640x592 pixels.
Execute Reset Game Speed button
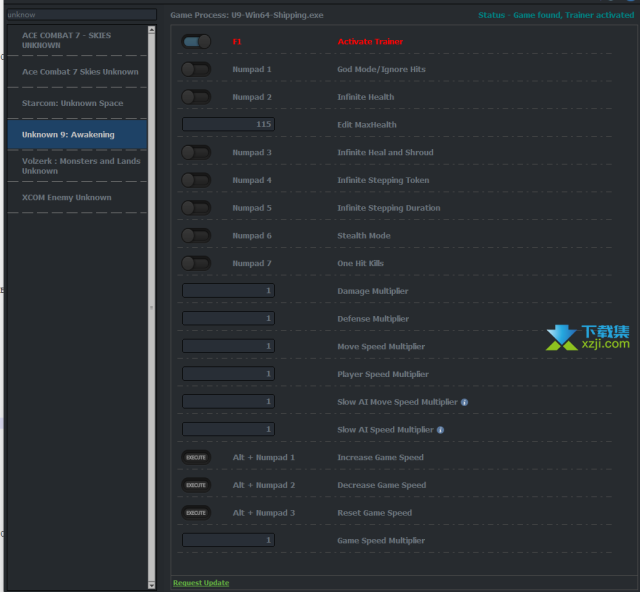(196, 513)
